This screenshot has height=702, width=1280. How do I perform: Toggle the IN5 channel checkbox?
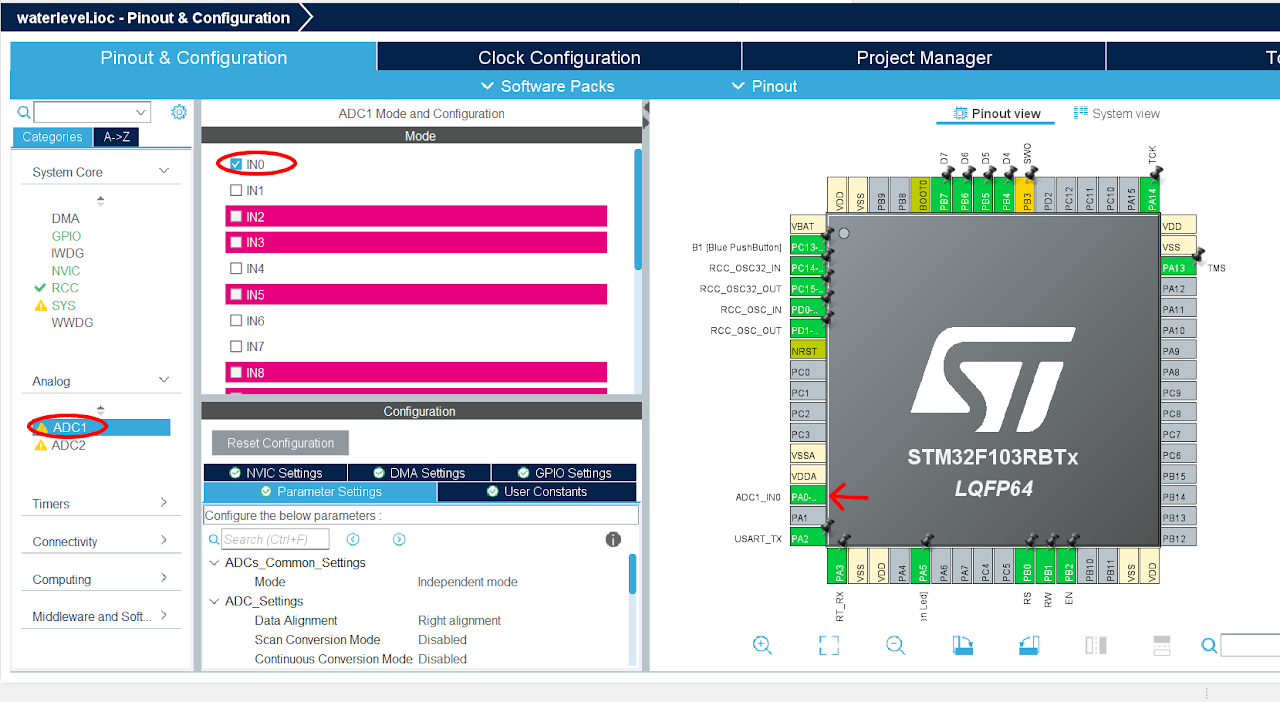pyautogui.click(x=236, y=294)
